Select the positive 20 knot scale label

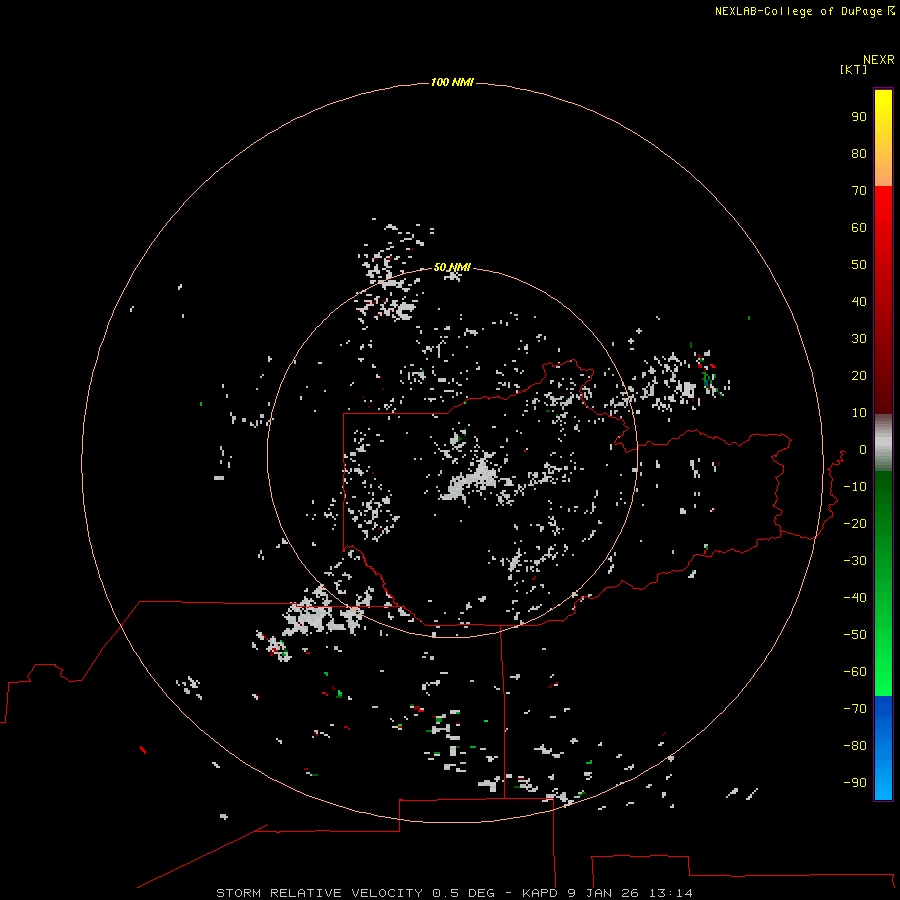point(859,376)
